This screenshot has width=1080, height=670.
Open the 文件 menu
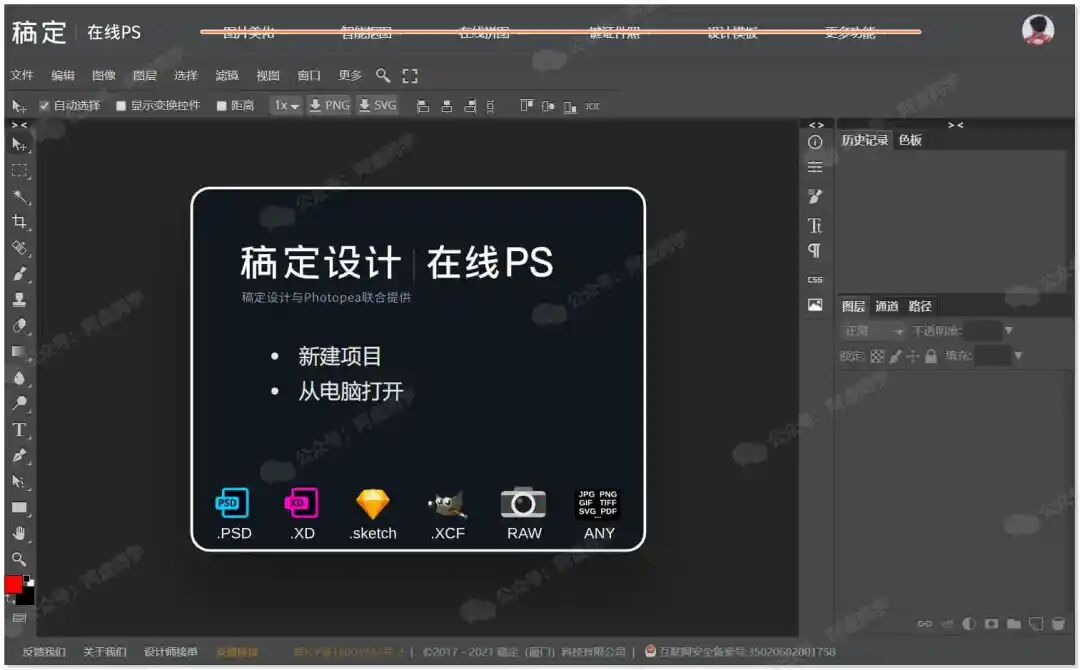21,75
